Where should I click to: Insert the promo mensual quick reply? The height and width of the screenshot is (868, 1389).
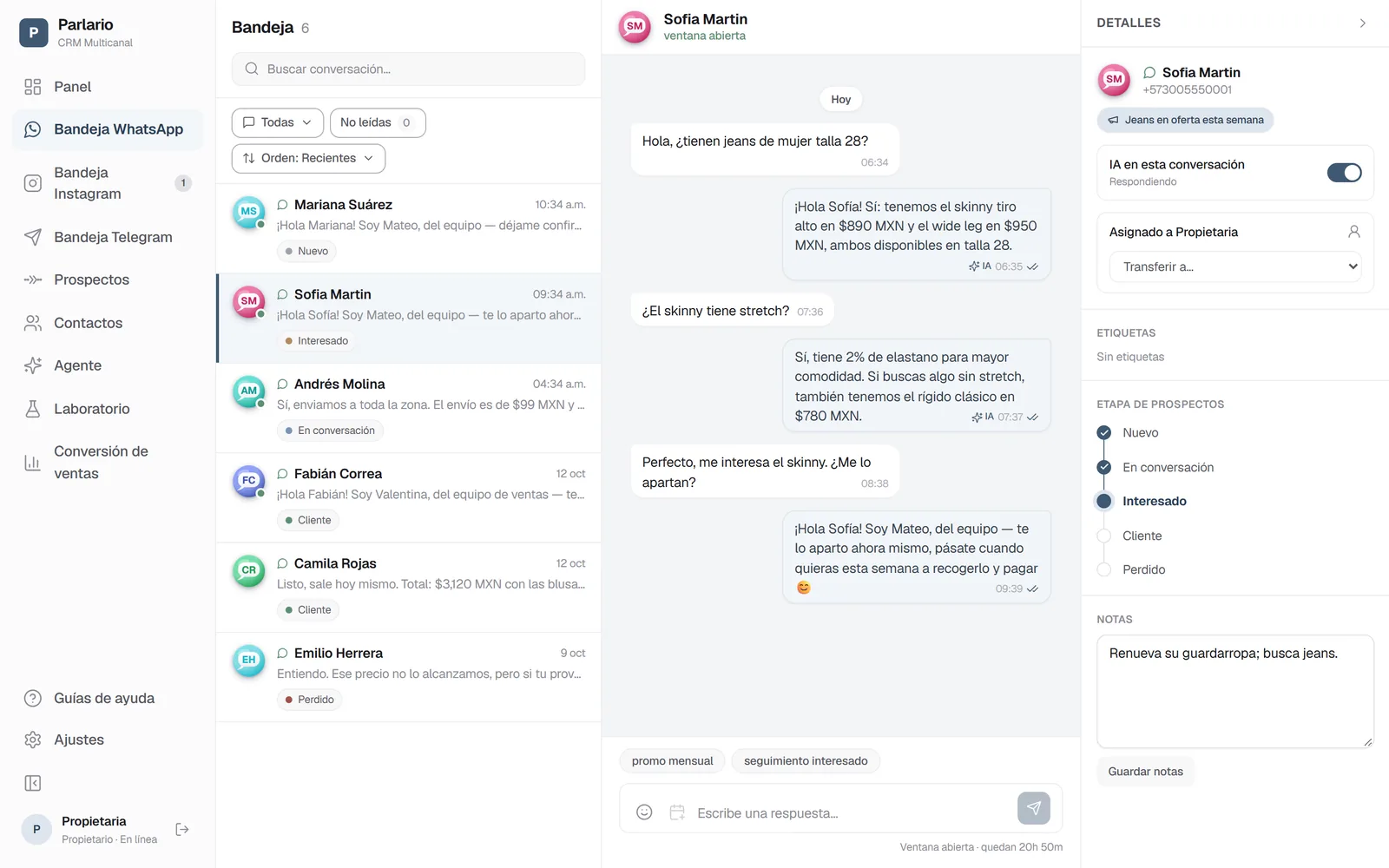pos(673,761)
